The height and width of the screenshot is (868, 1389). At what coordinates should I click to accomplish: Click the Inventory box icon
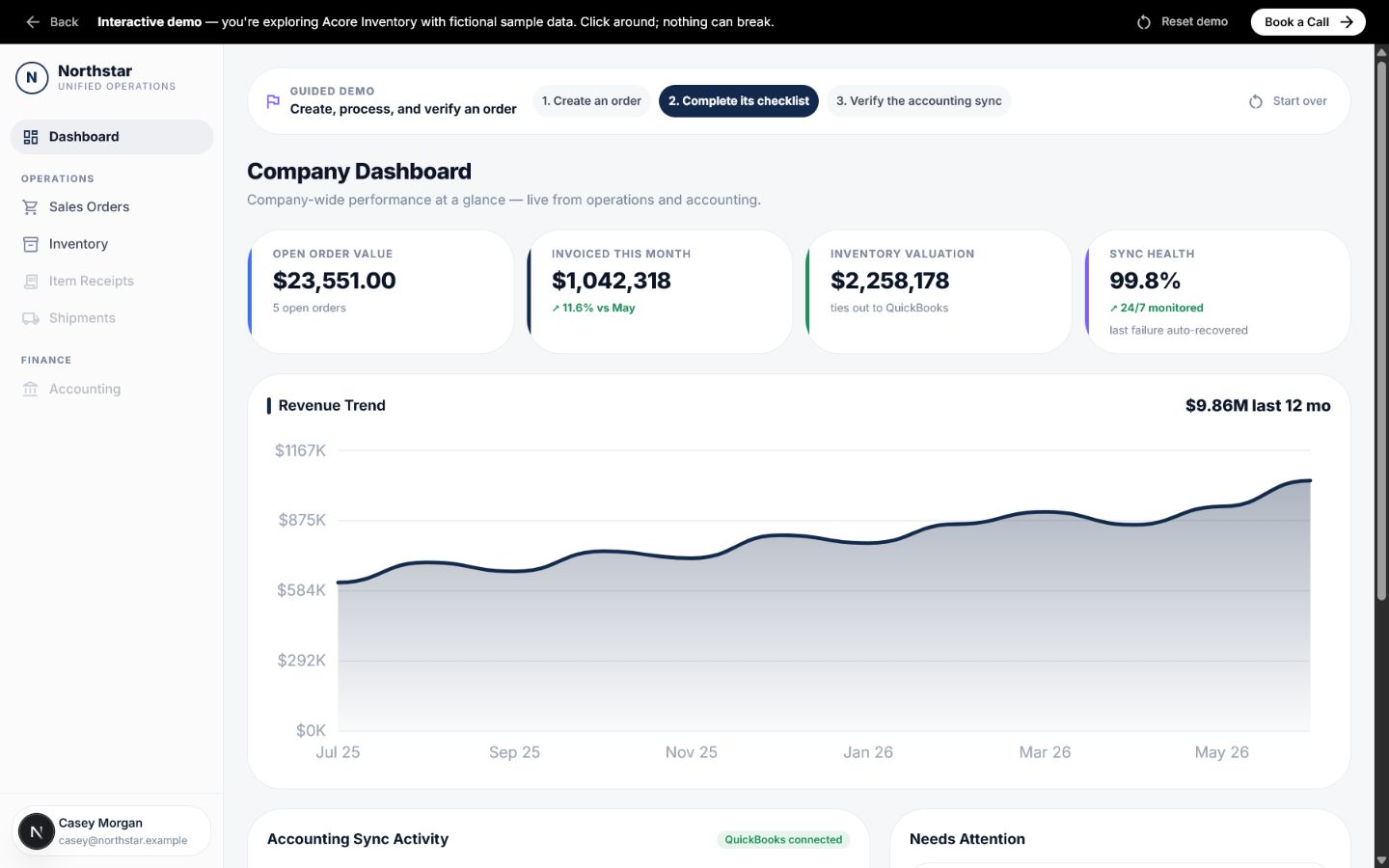point(31,244)
